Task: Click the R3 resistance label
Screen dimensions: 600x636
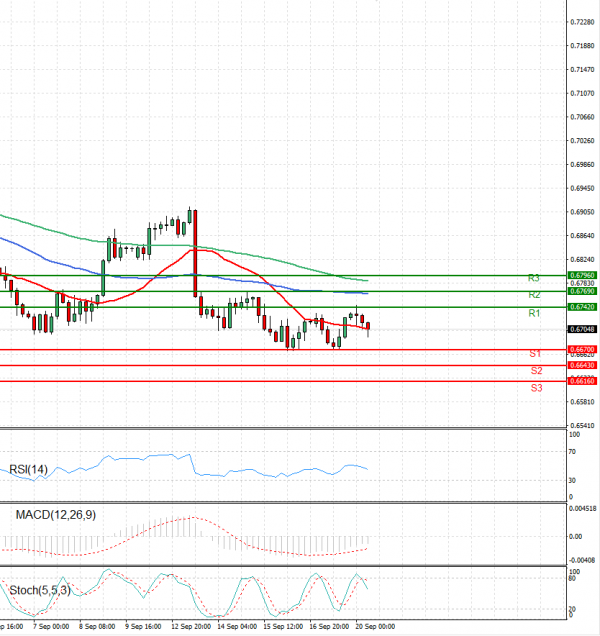Action: 533,278
